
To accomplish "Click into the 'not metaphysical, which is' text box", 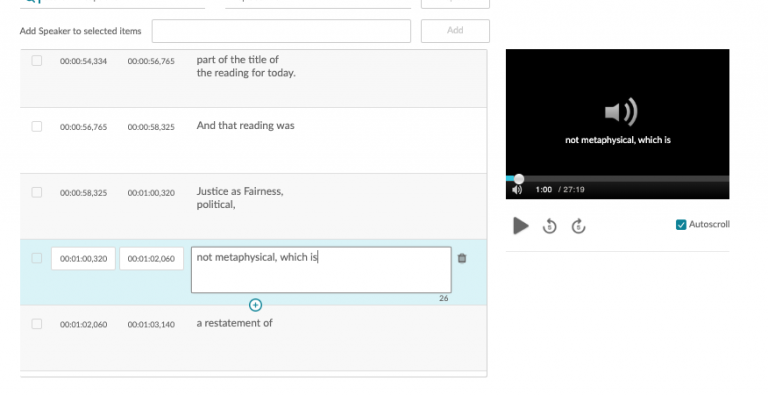I will coord(321,270).
